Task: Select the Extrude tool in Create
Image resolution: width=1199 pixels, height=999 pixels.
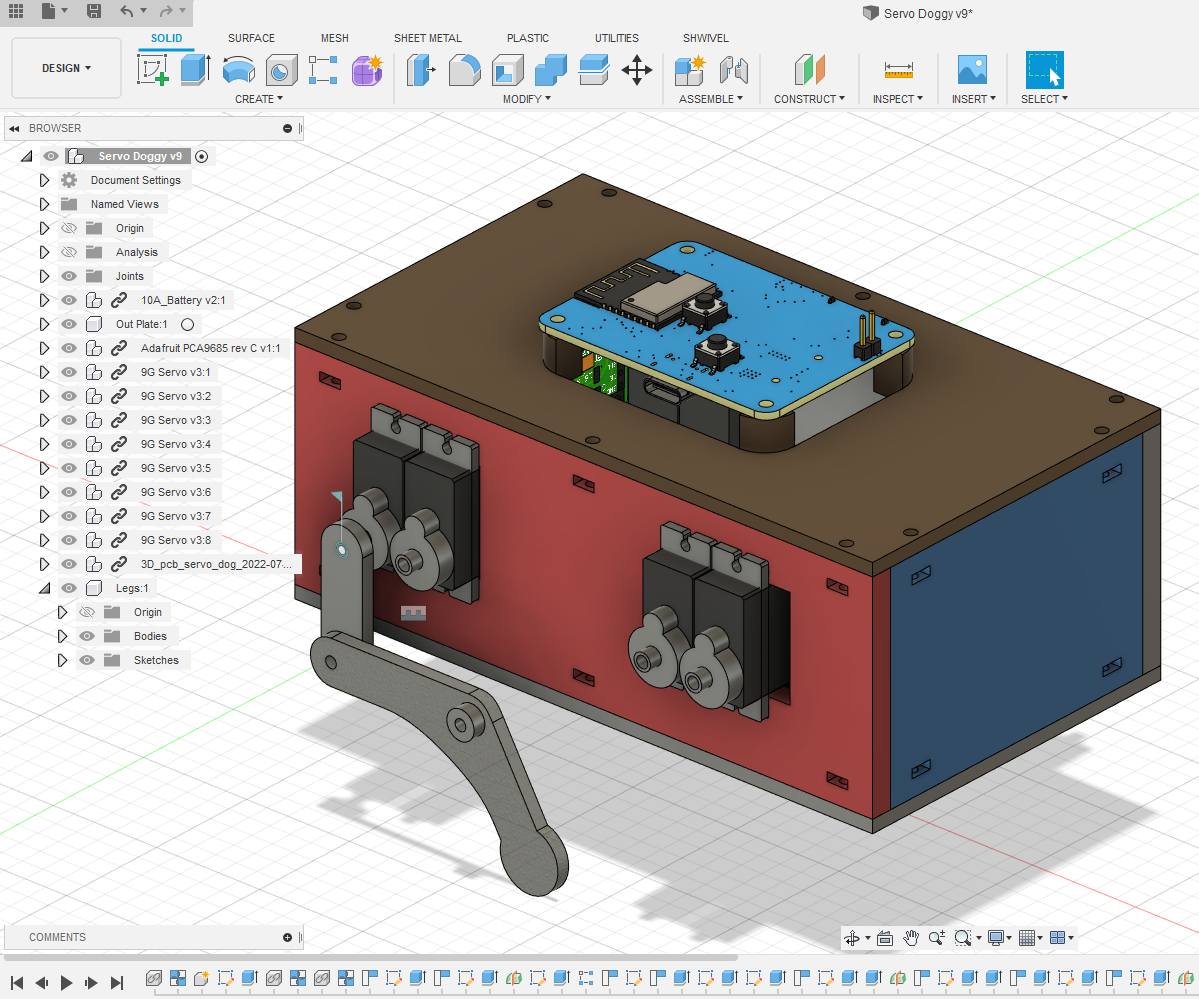Action: (x=196, y=70)
